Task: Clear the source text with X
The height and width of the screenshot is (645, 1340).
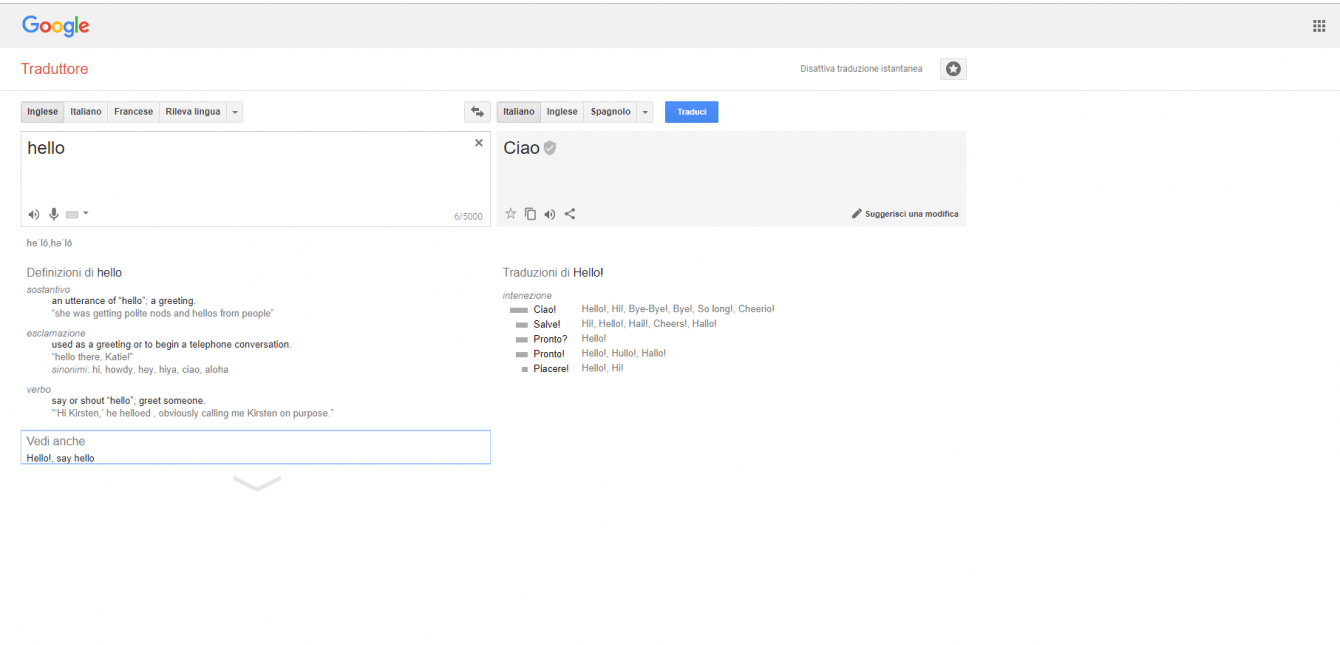Action: click(478, 143)
